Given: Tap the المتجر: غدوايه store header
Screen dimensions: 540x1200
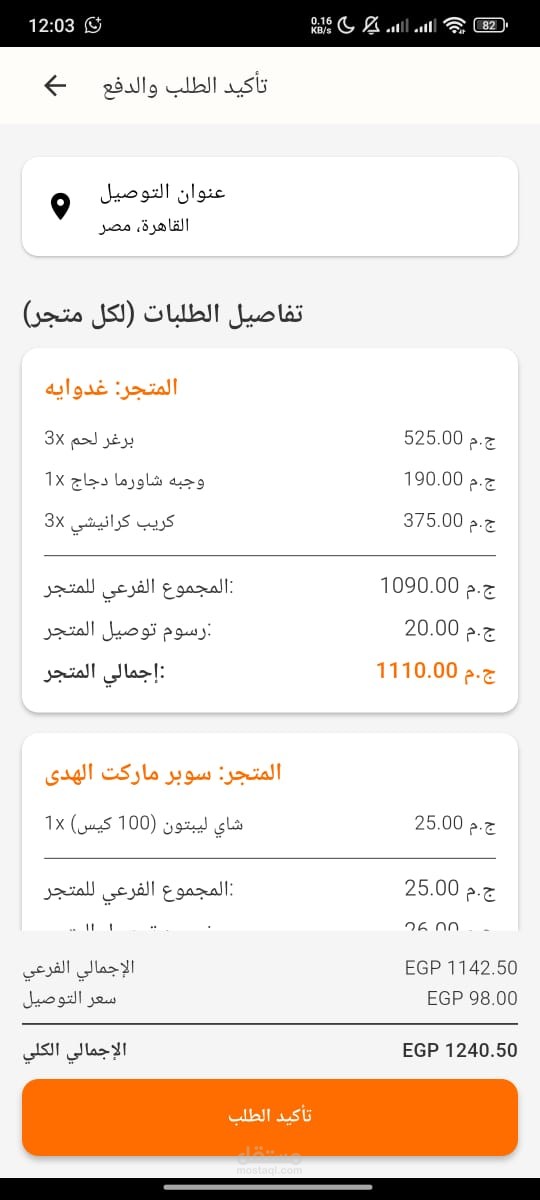Looking at the screenshot, I should 111,387.
